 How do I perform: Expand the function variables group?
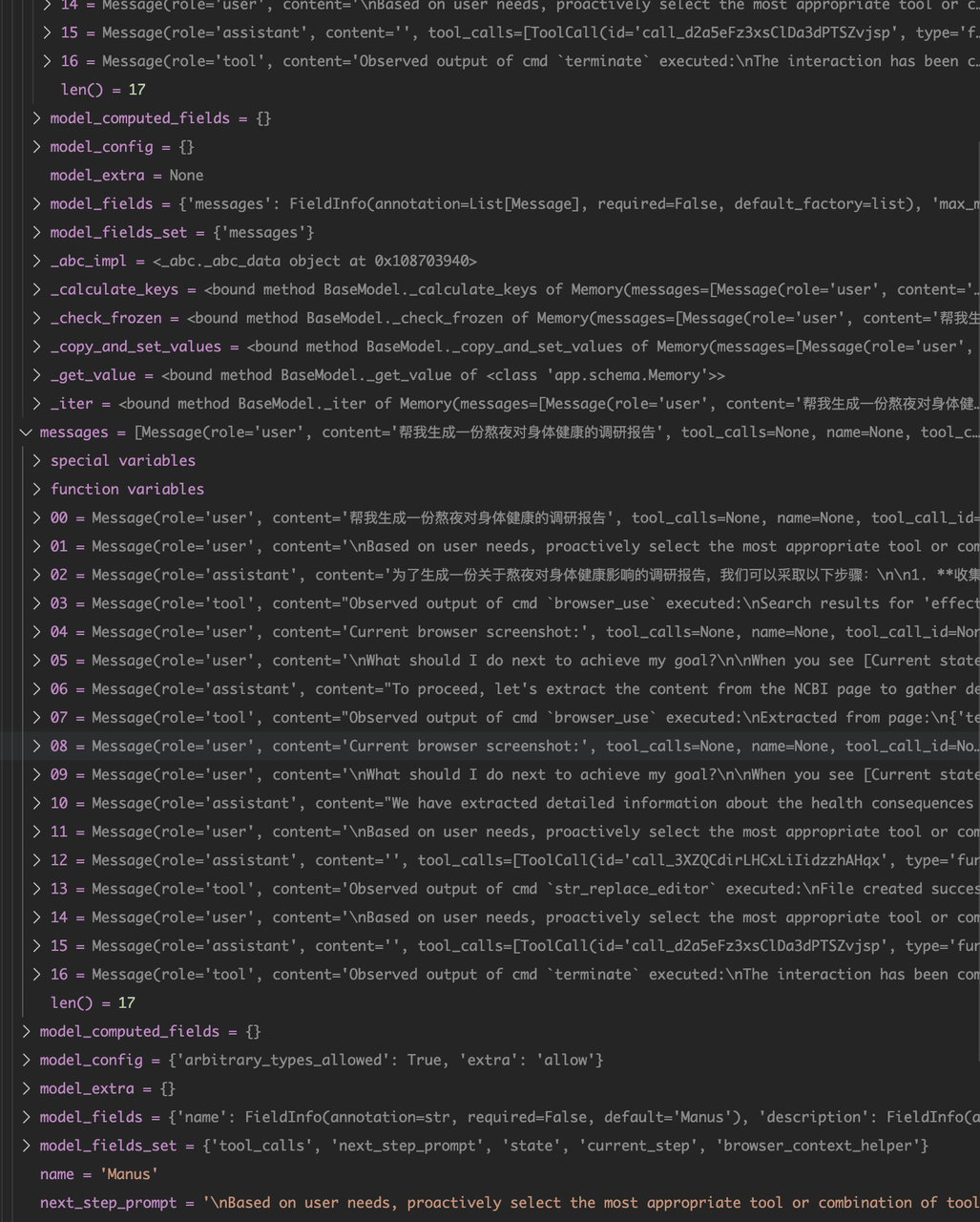37,490
